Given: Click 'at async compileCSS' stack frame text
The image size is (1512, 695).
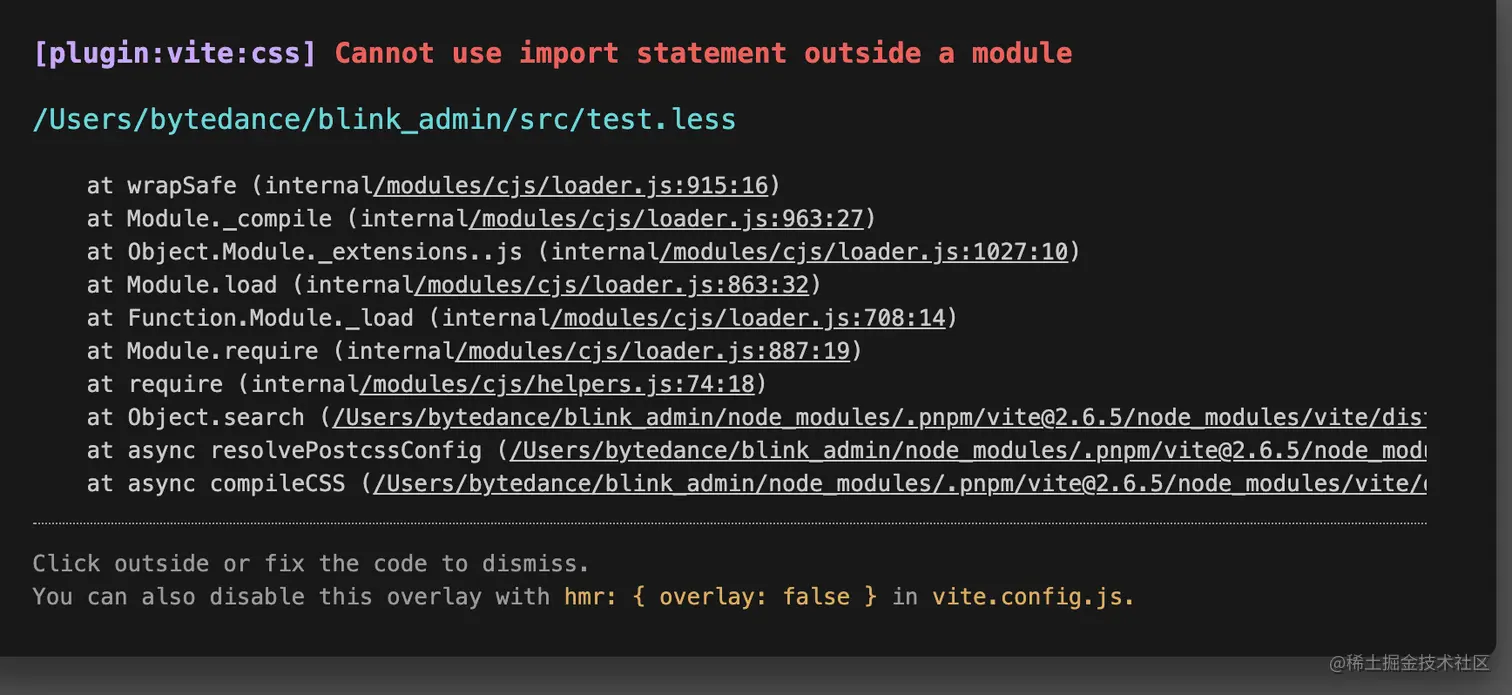Looking at the screenshot, I should [216, 483].
